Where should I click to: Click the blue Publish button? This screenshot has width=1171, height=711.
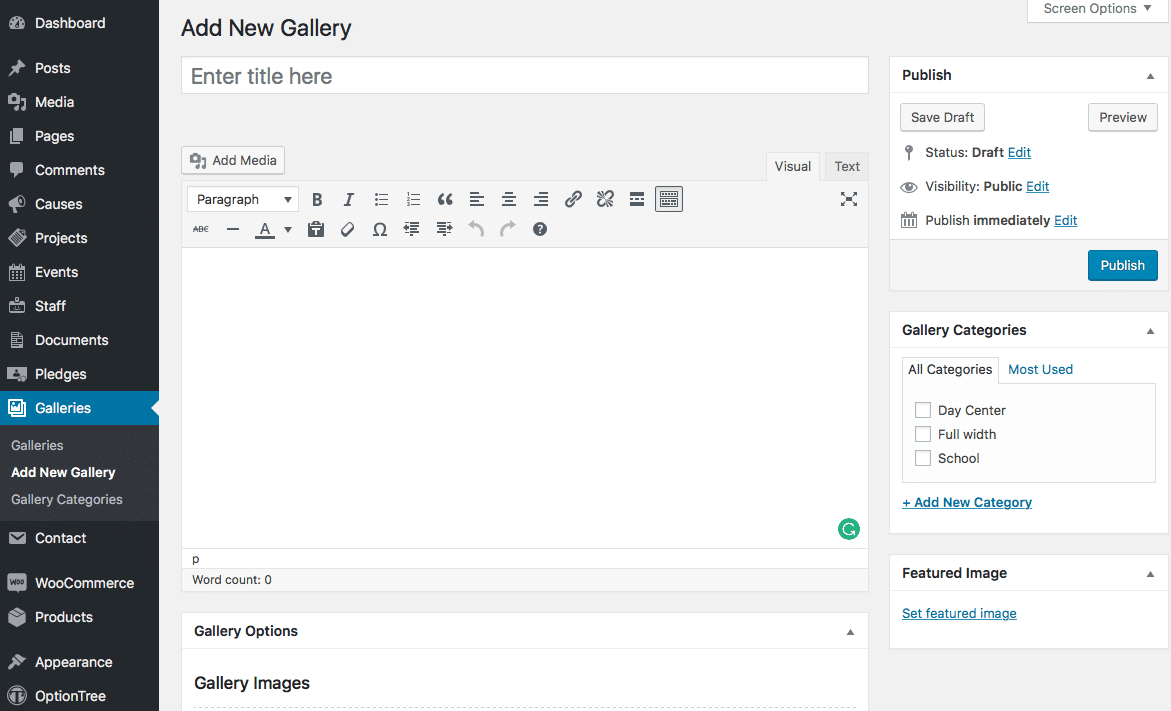click(x=1122, y=265)
